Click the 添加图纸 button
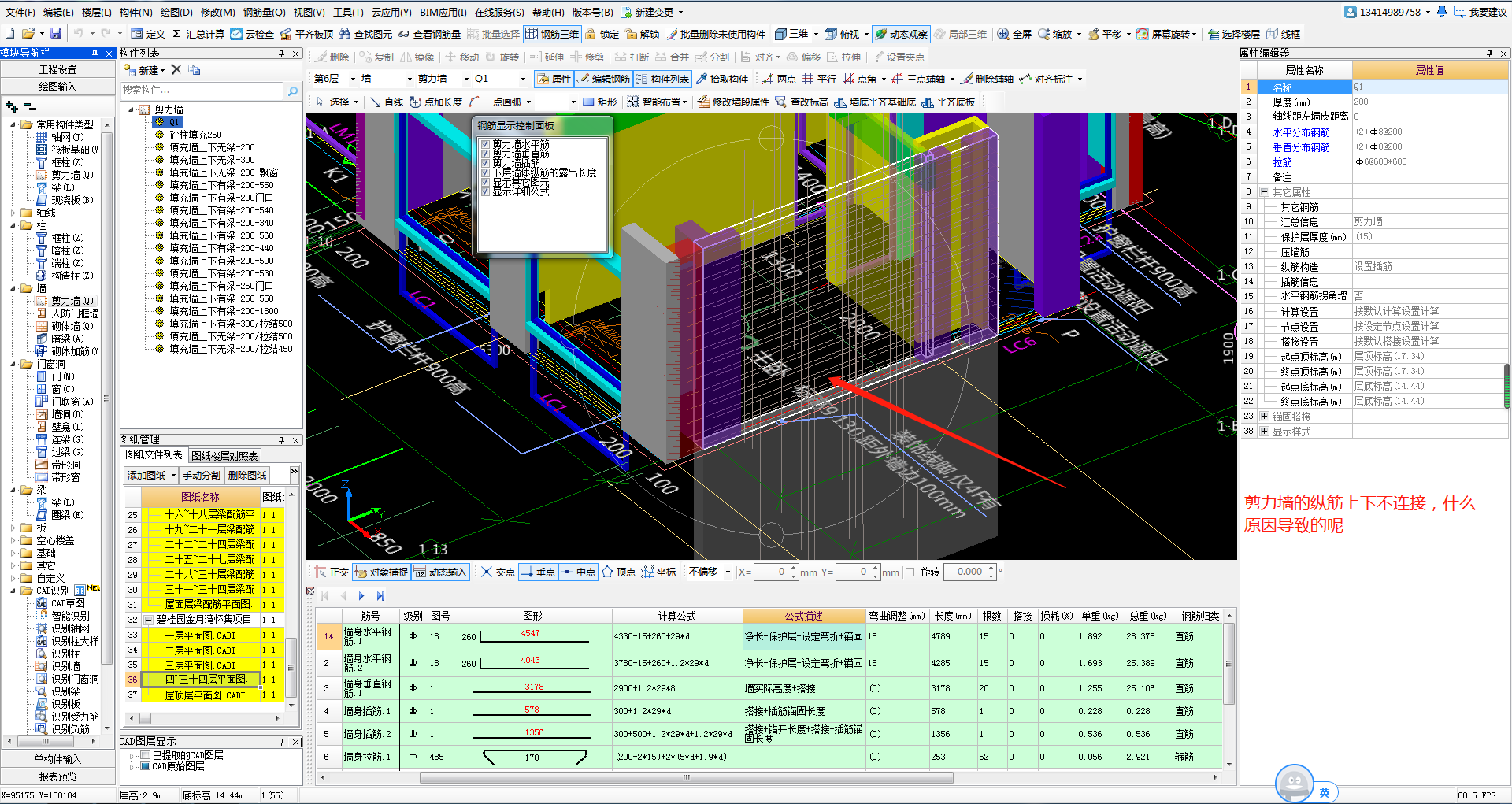Image resolution: width=1512 pixels, height=804 pixels. pyautogui.click(x=146, y=475)
